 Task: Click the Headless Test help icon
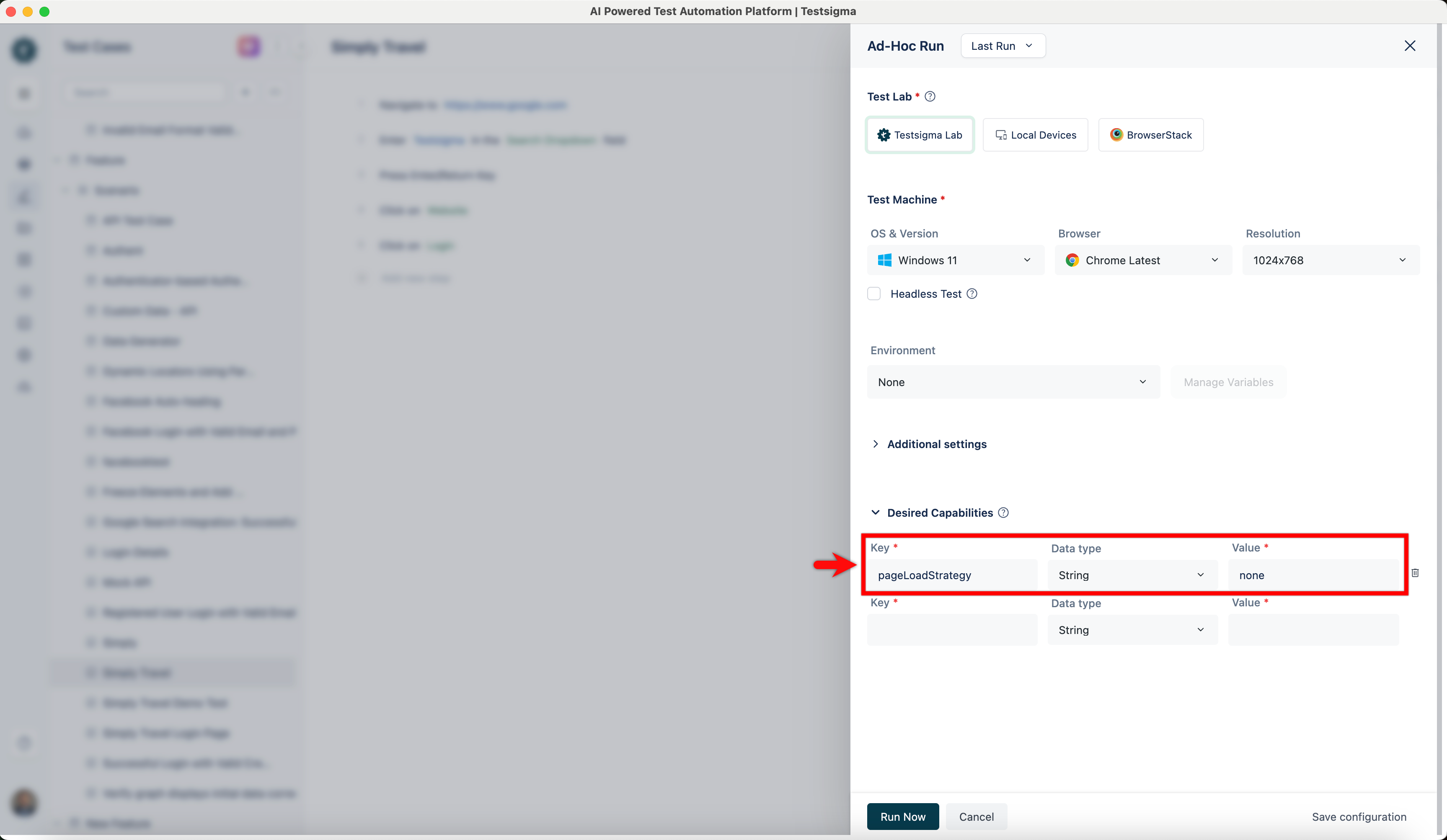tap(972, 294)
